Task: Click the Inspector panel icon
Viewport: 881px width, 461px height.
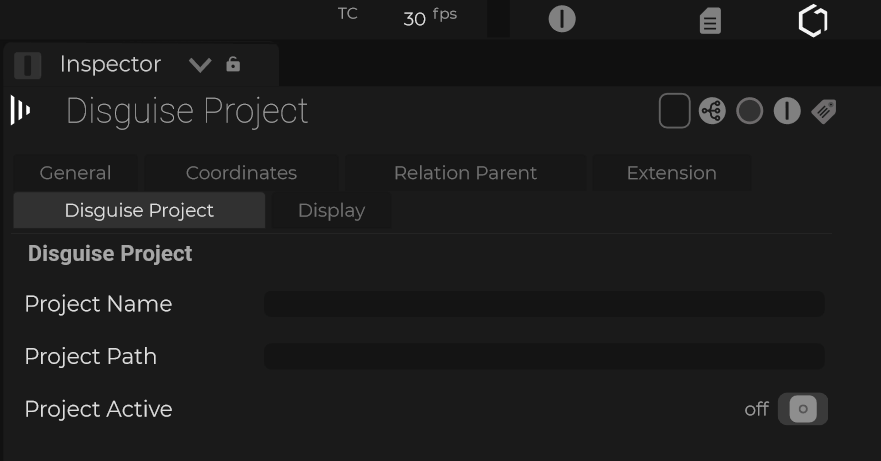Action: [28, 65]
